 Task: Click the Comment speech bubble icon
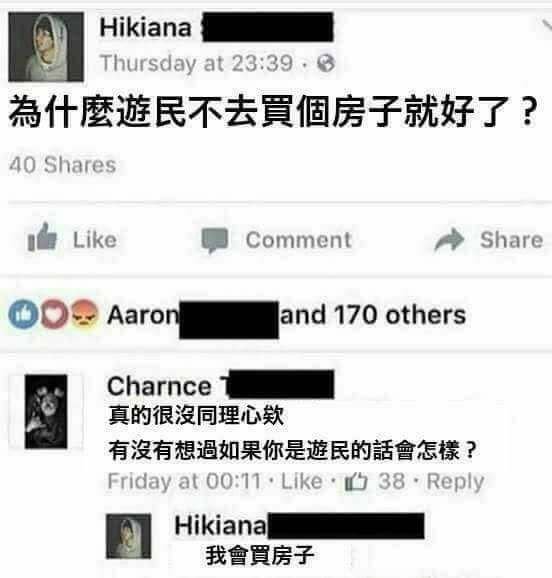215,240
